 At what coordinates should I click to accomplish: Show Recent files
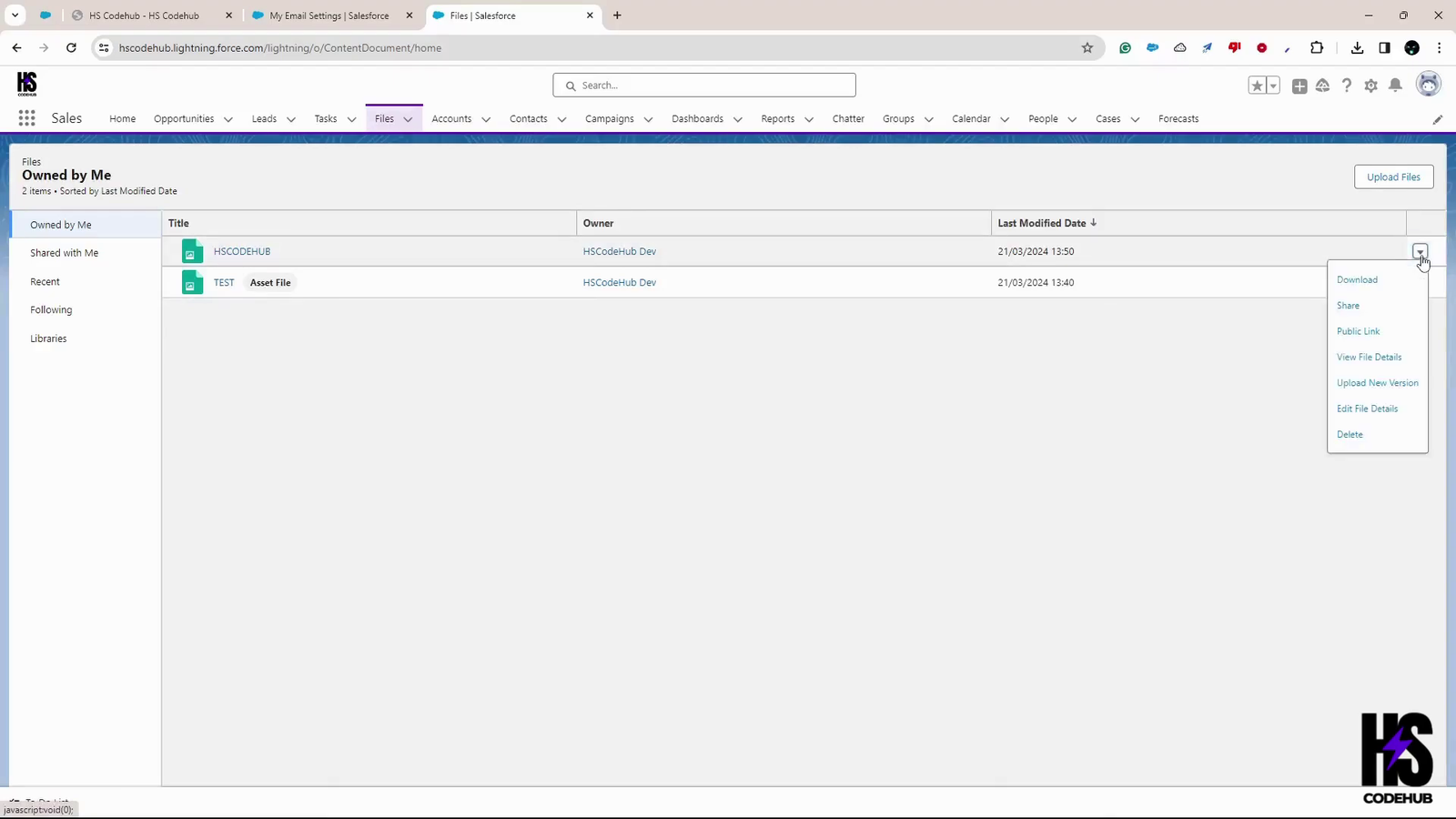45,282
